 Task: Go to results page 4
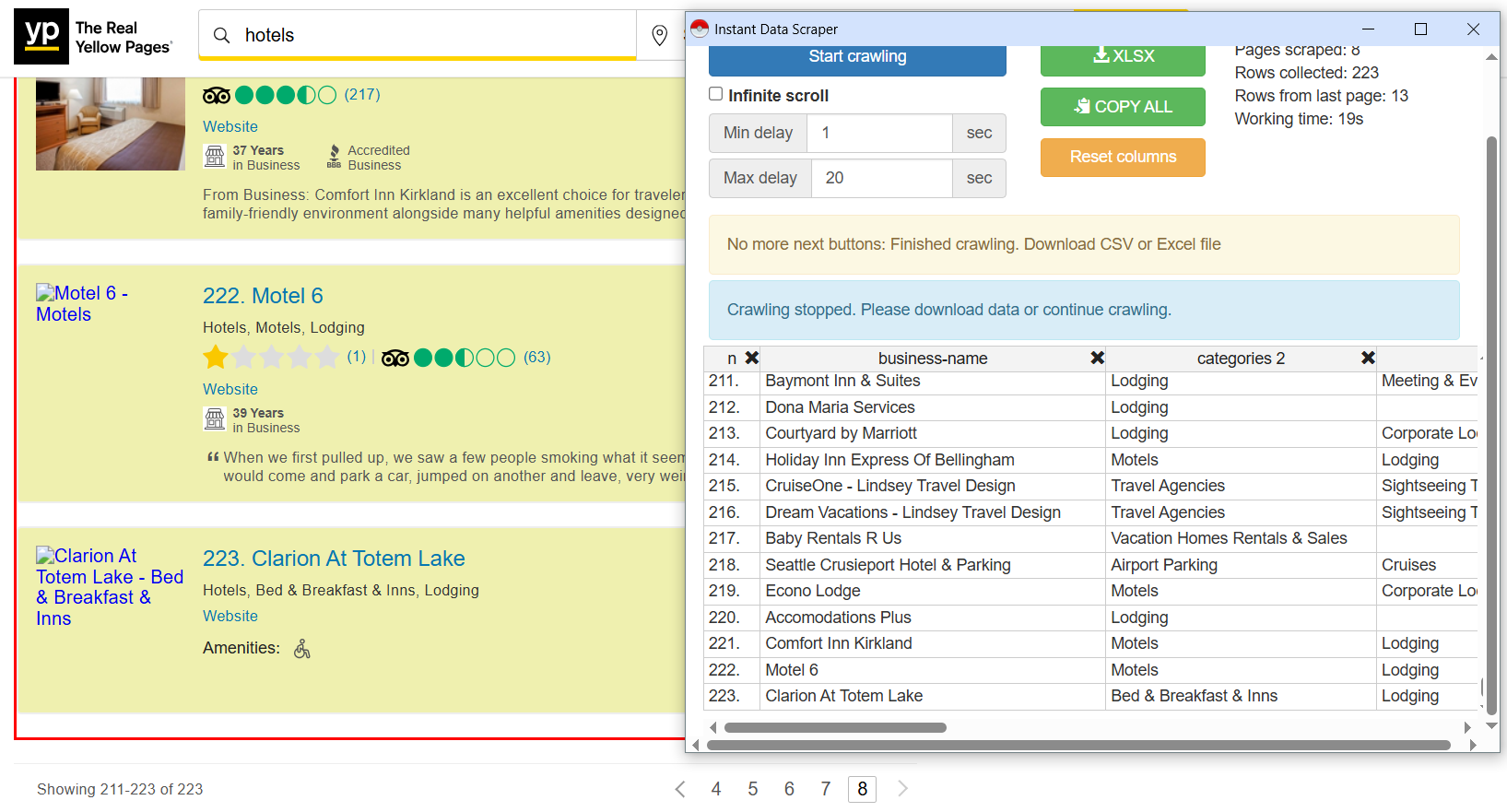tap(716, 789)
